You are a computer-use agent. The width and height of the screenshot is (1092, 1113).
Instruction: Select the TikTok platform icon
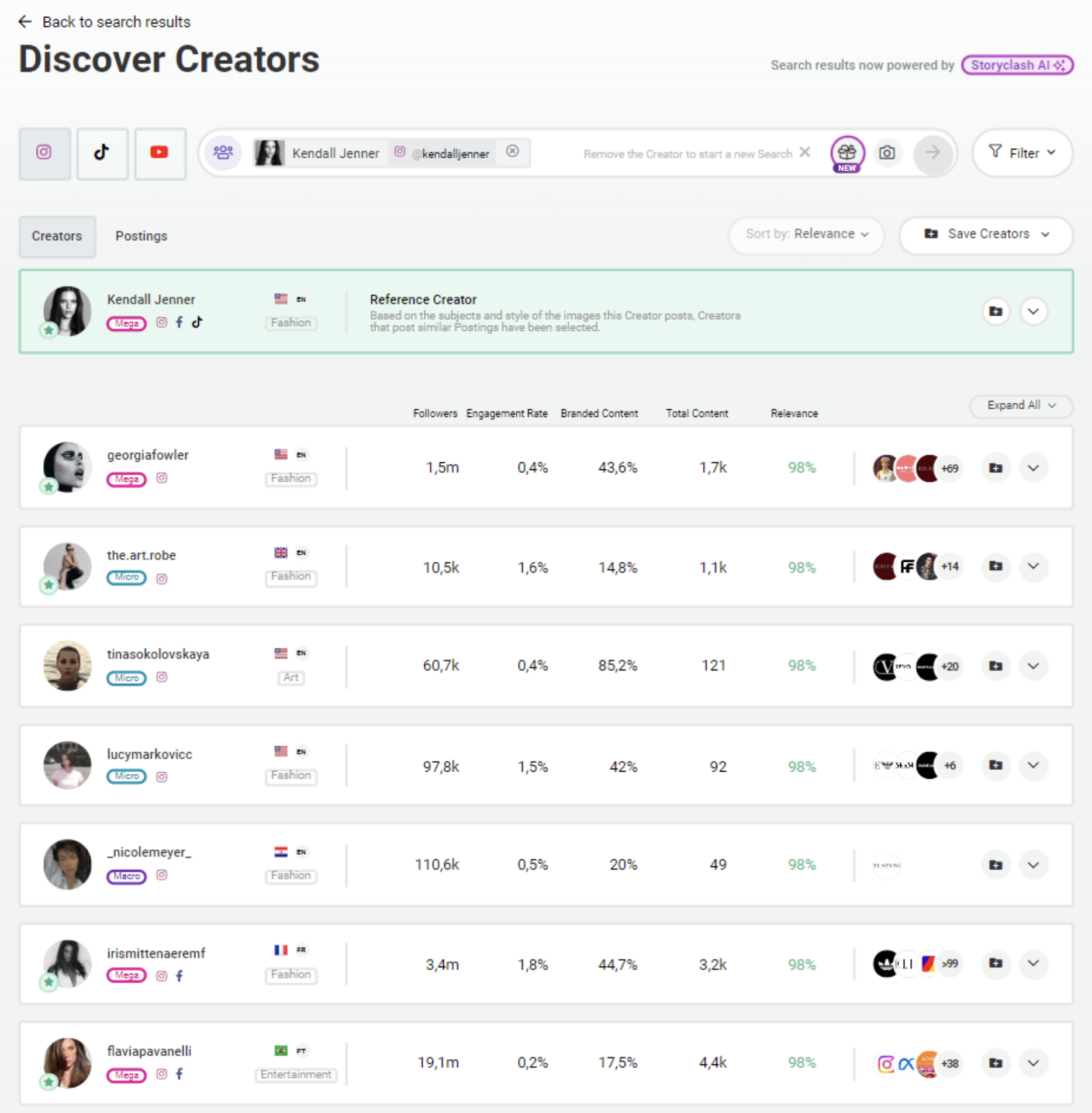pos(102,153)
